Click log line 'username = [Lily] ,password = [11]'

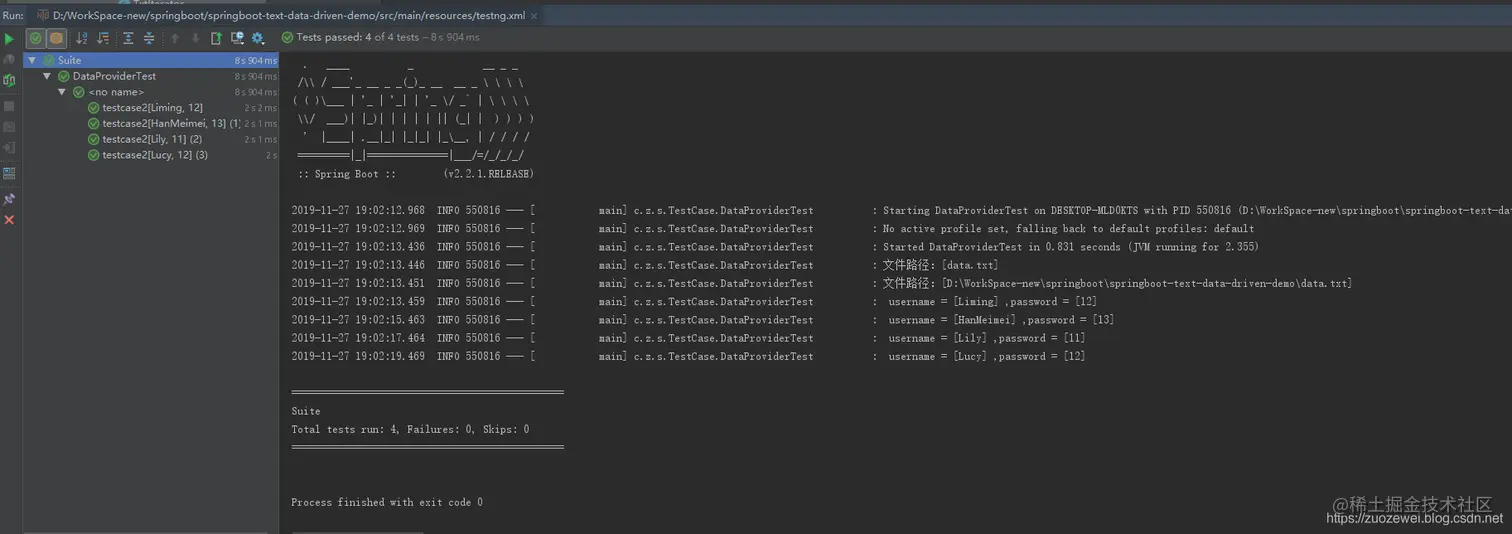click(x=985, y=338)
